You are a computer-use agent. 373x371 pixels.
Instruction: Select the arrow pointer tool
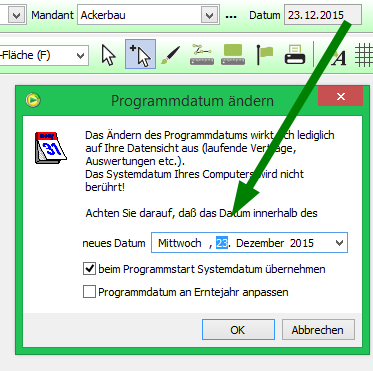pyautogui.click(x=109, y=54)
